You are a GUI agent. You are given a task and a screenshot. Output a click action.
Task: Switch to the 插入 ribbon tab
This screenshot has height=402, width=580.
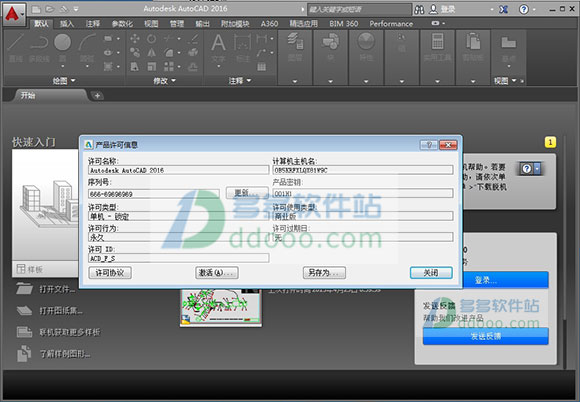(67, 24)
